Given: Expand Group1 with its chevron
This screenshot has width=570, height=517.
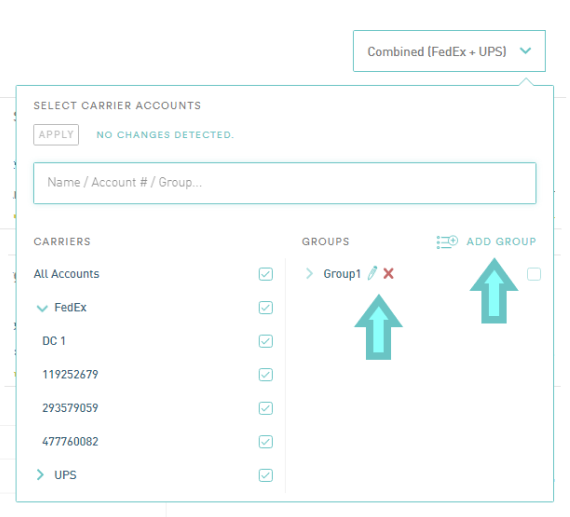Looking at the screenshot, I should point(309,273).
